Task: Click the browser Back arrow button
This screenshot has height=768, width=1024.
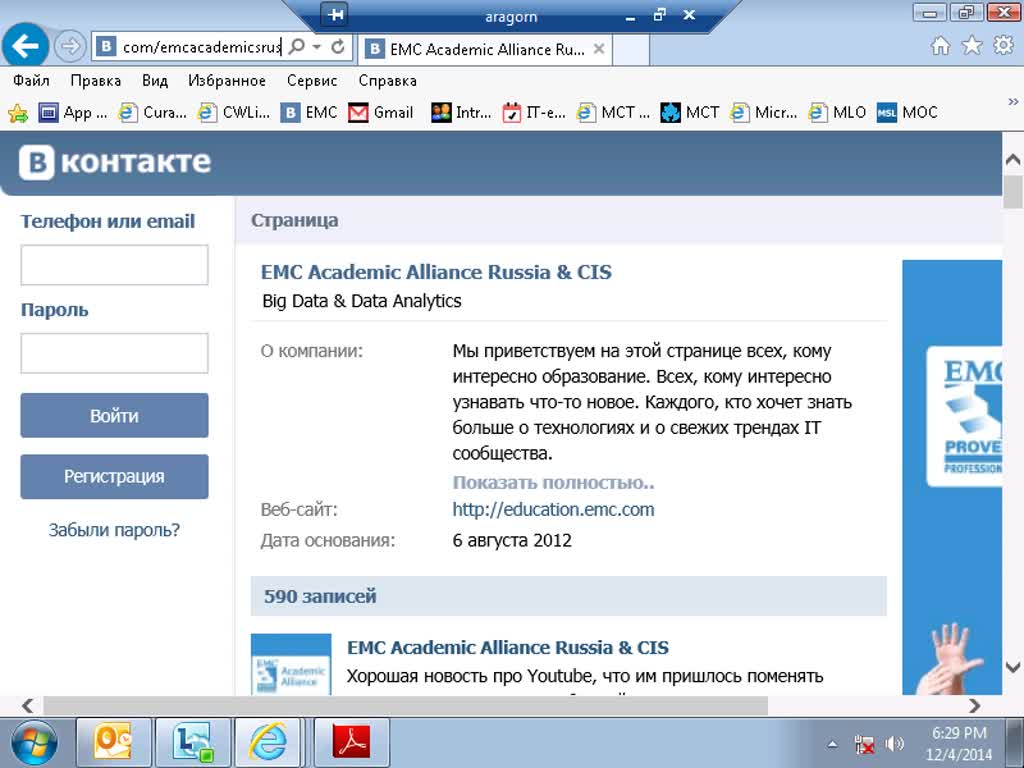Action: click(x=25, y=46)
